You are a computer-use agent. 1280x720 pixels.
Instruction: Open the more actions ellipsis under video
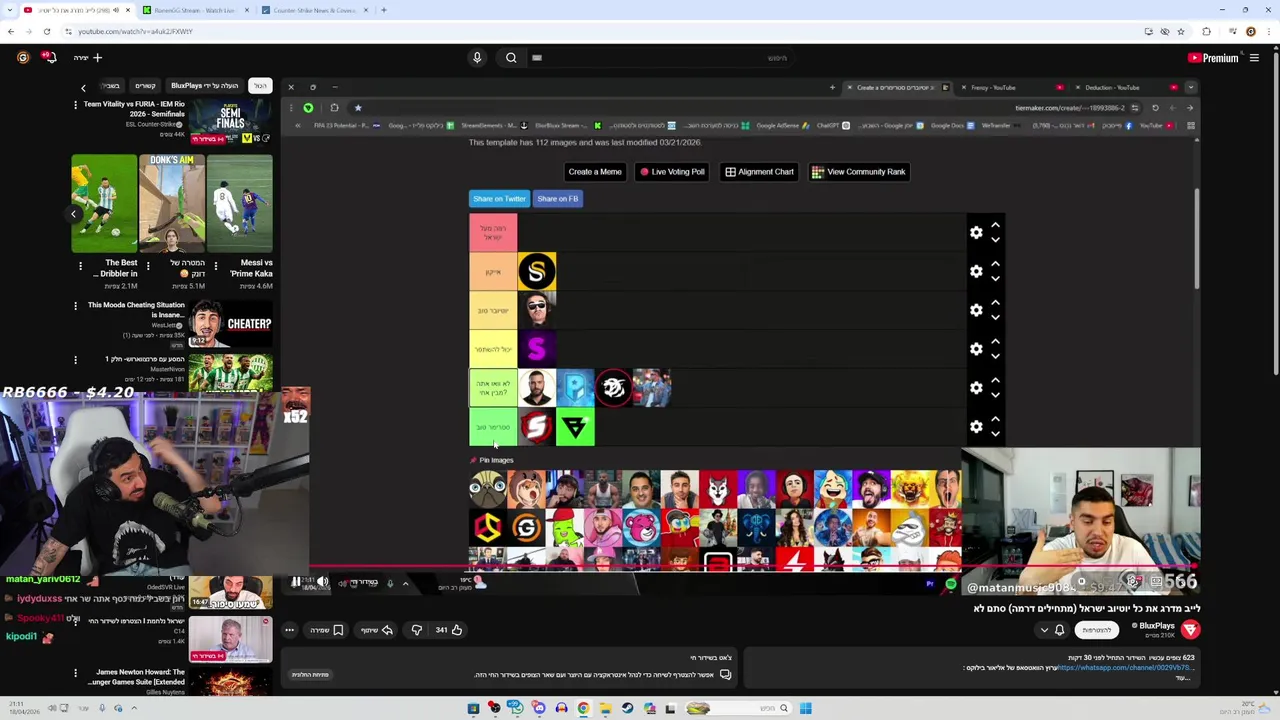pyautogui.click(x=289, y=630)
